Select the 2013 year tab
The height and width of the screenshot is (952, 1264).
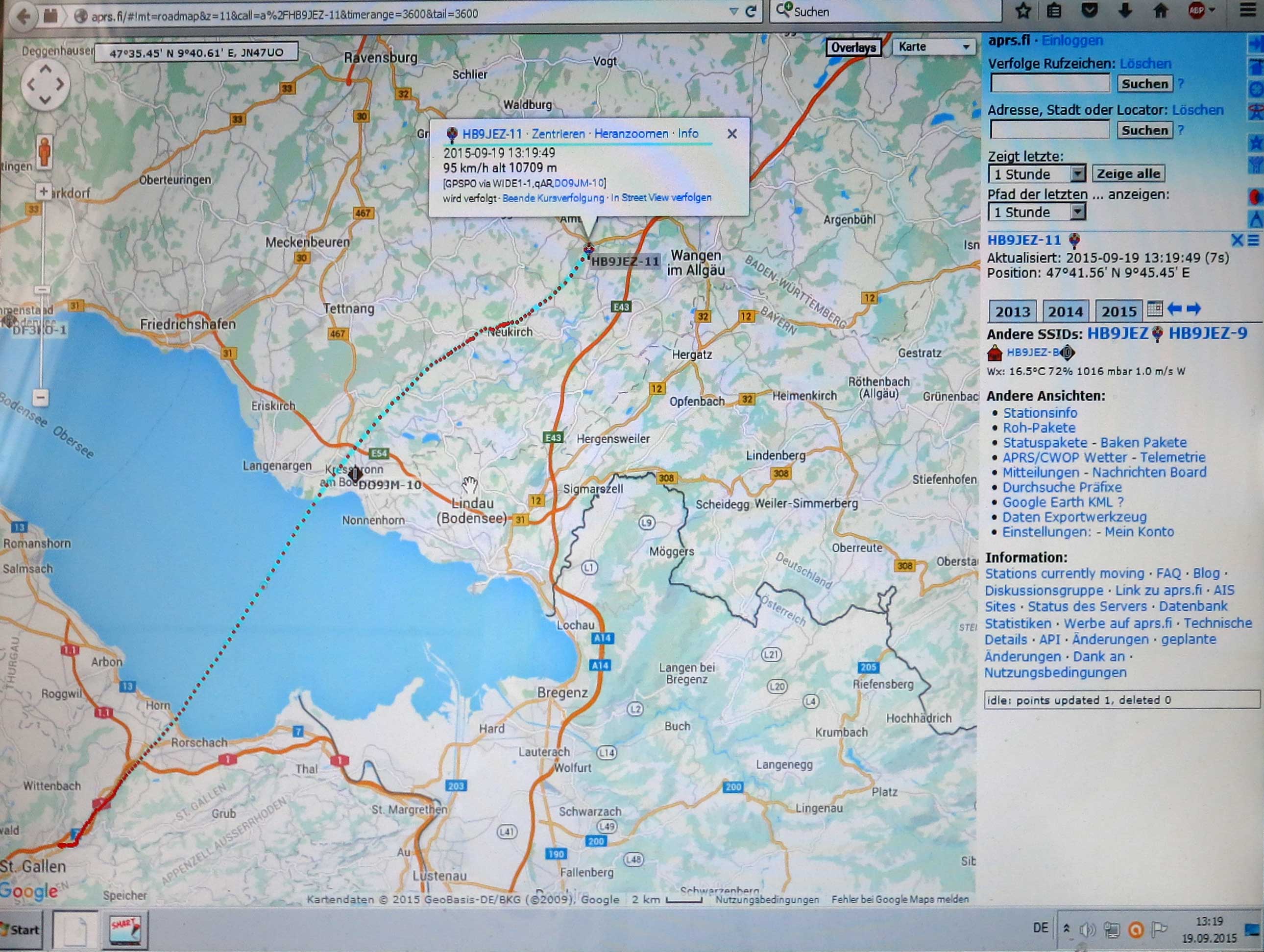[x=1013, y=311]
